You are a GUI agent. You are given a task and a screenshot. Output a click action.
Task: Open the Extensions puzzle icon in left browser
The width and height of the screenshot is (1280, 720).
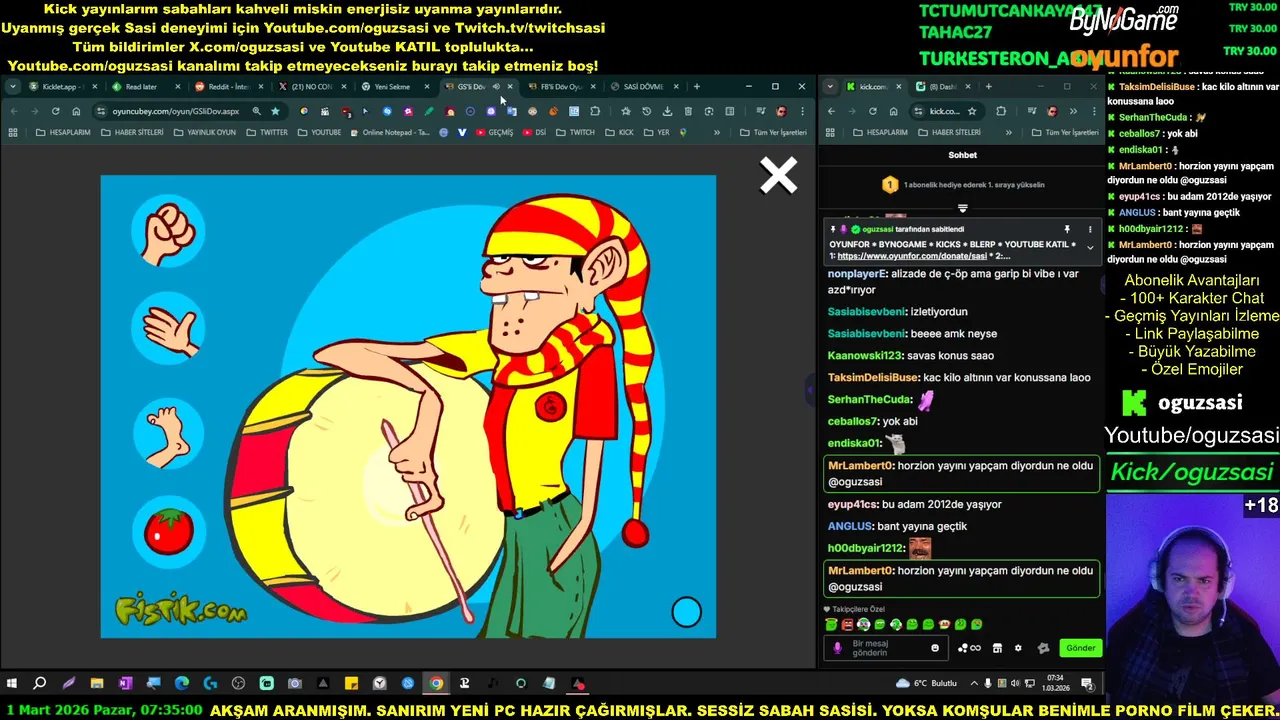595,111
